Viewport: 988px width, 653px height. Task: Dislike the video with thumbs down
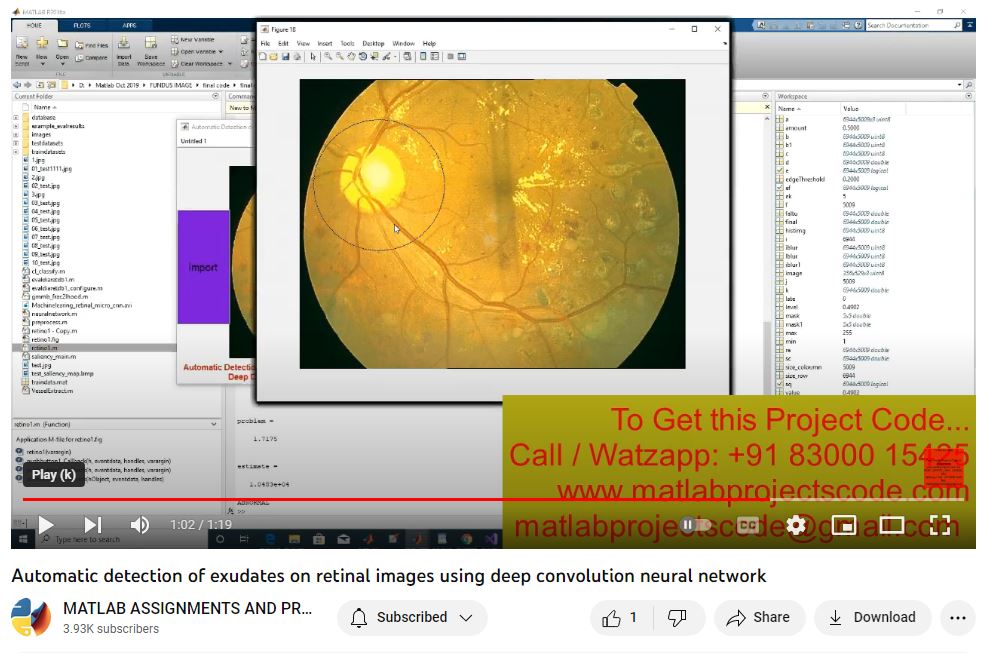678,618
